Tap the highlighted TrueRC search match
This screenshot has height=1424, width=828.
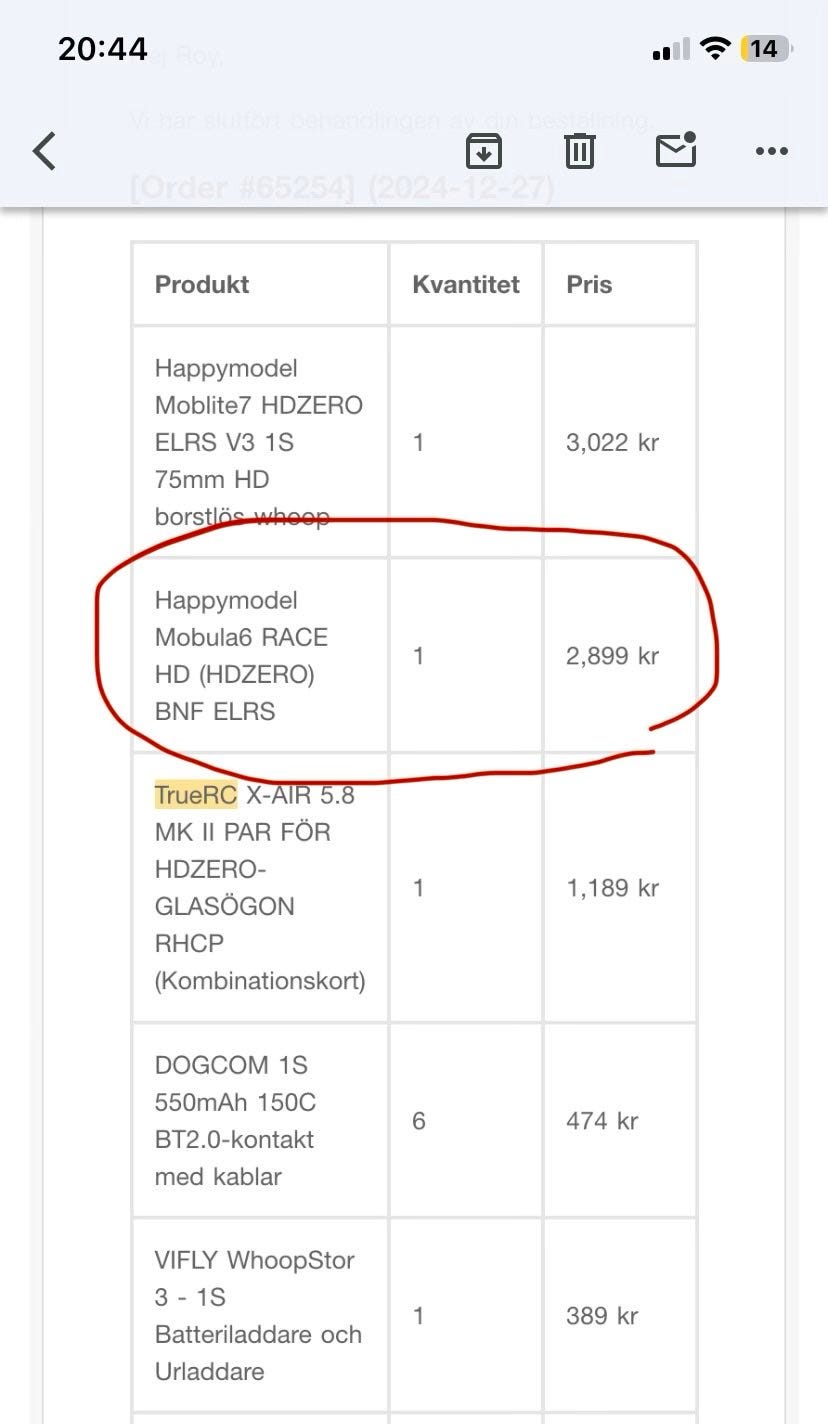click(196, 795)
